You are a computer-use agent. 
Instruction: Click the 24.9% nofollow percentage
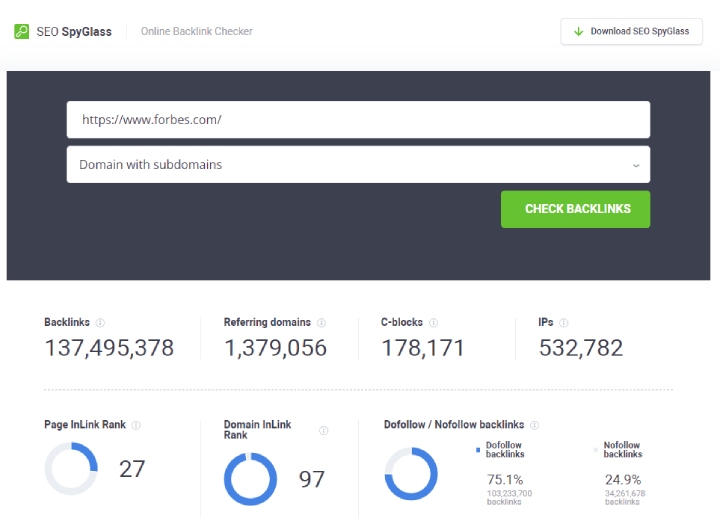pos(623,480)
